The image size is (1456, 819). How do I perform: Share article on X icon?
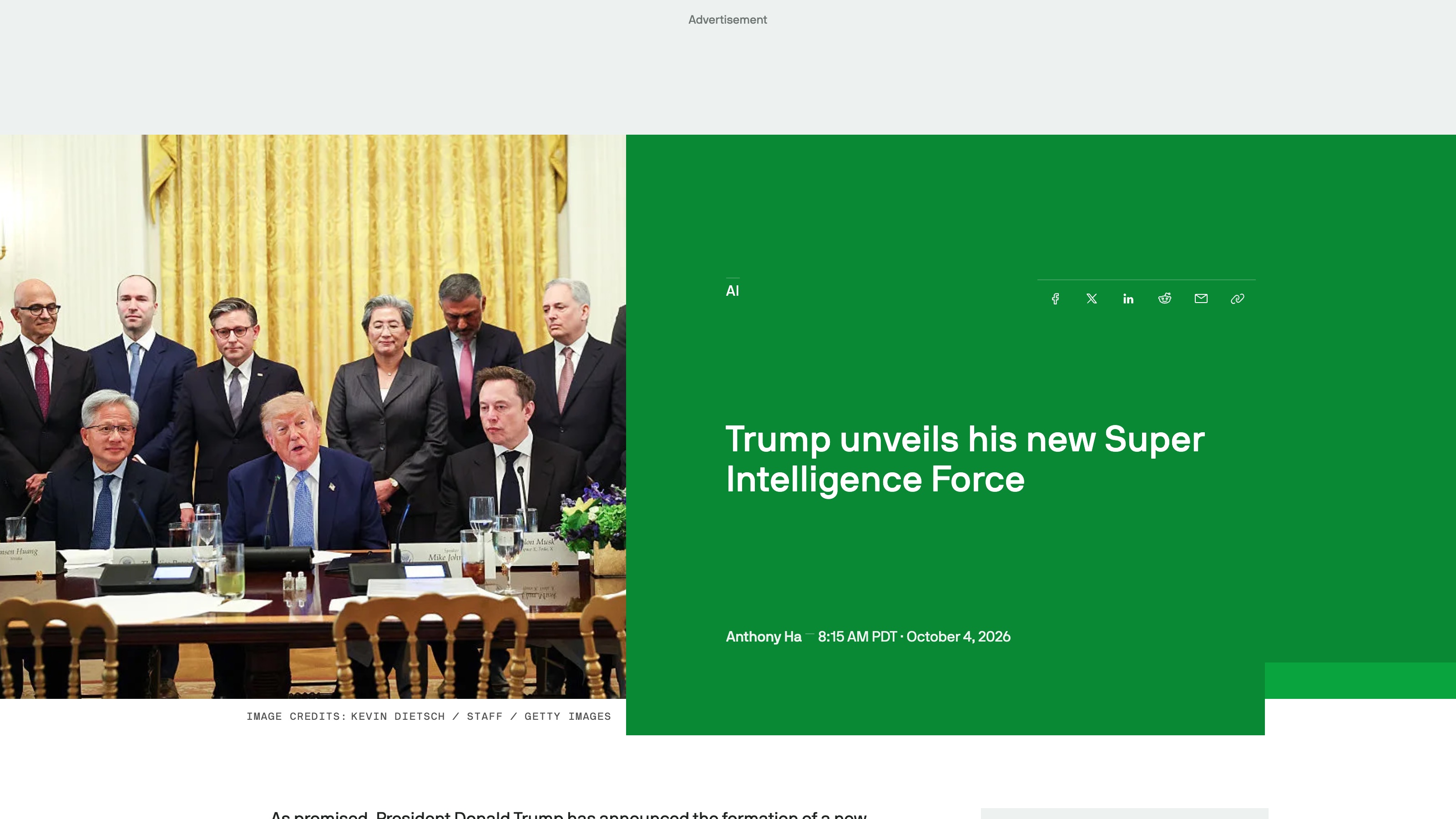1092,299
